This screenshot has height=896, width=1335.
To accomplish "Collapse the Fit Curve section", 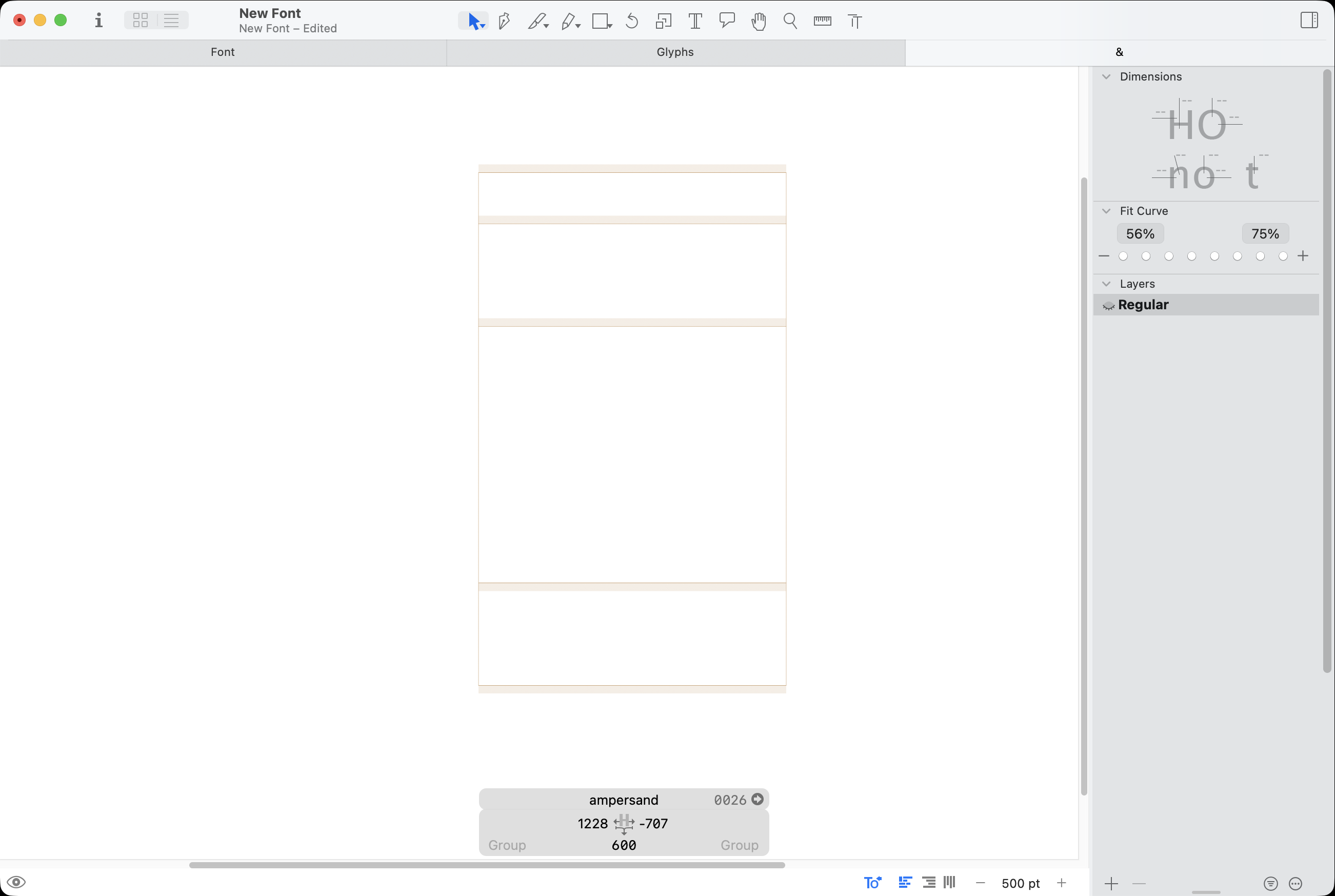I will (x=1106, y=211).
